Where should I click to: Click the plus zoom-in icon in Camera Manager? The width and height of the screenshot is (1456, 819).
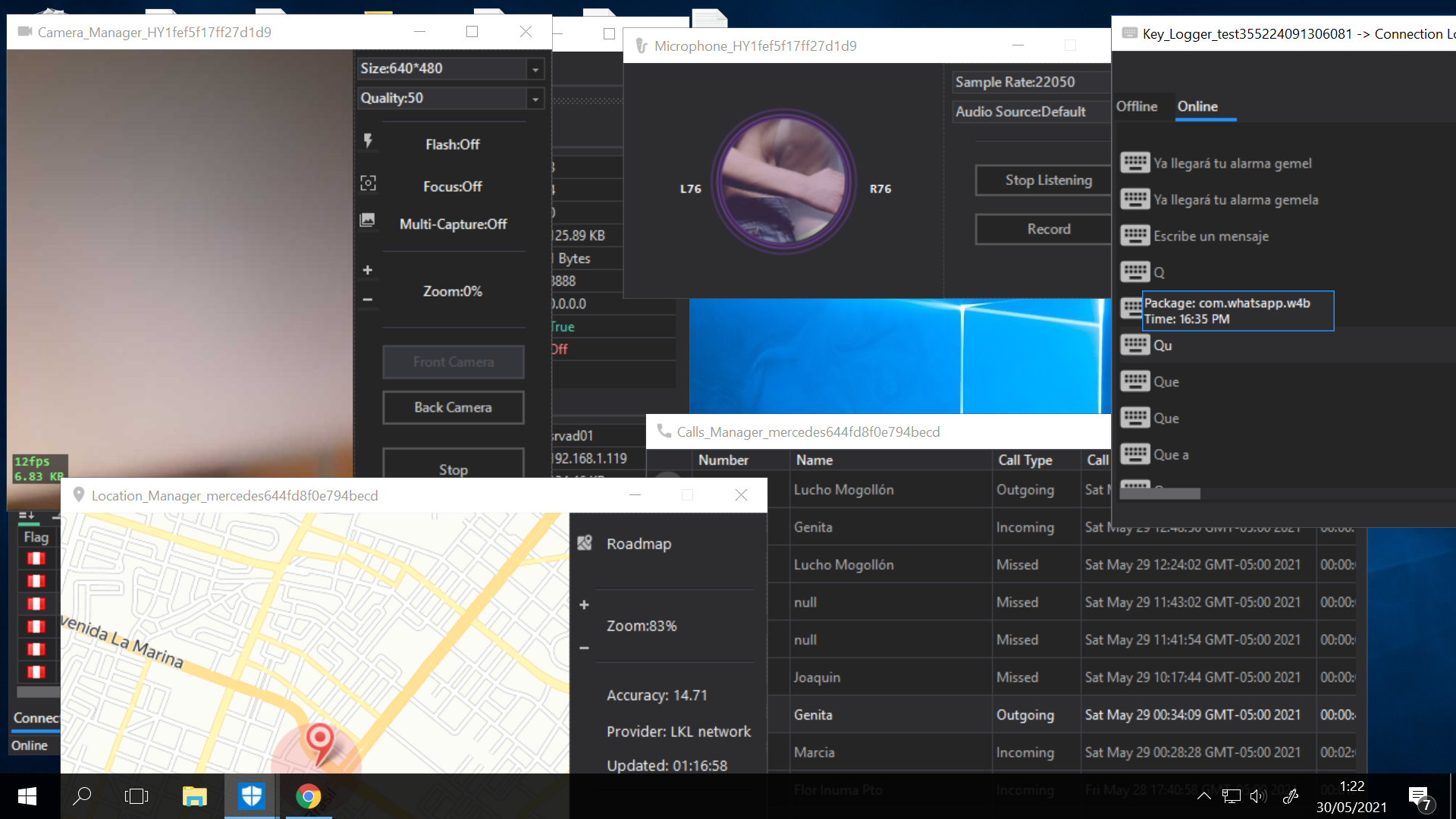368,270
